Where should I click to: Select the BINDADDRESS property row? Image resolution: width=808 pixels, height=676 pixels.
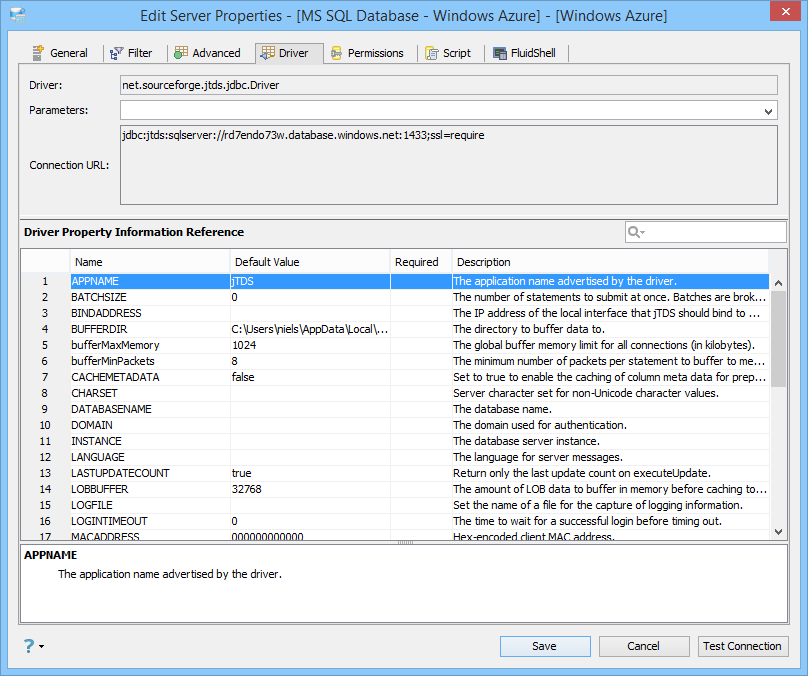tap(395, 313)
